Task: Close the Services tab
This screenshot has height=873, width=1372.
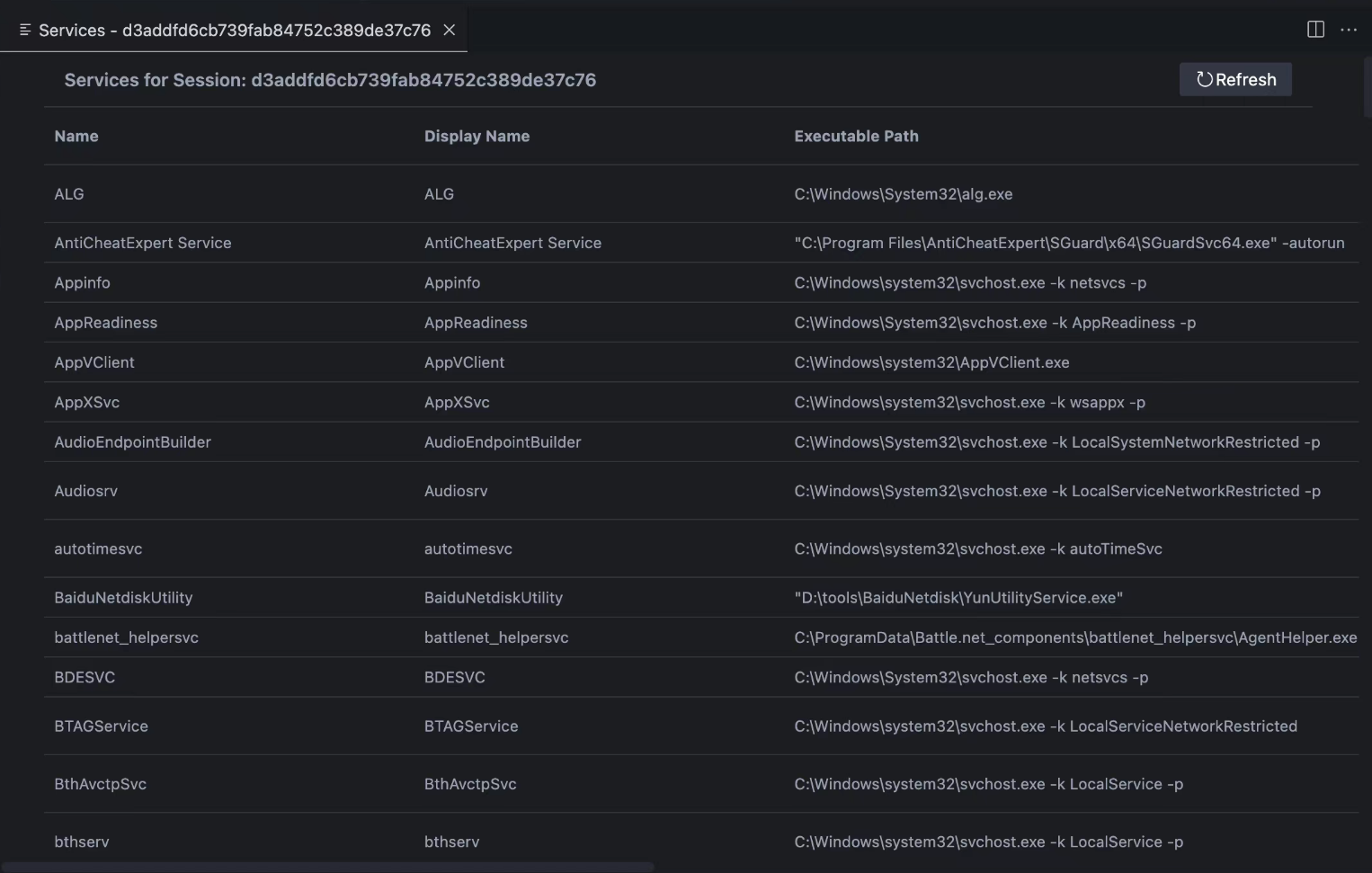Action: pos(450,31)
